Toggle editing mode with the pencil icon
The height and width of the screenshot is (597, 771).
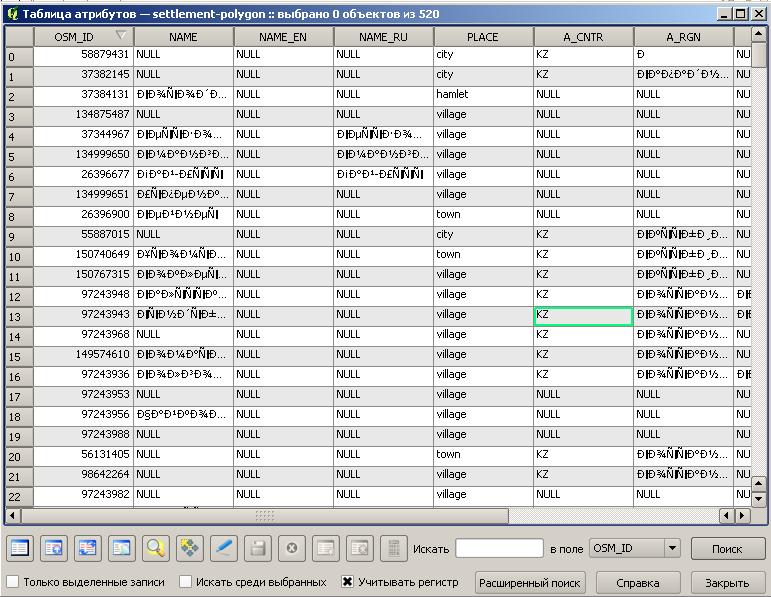[x=223, y=548]
